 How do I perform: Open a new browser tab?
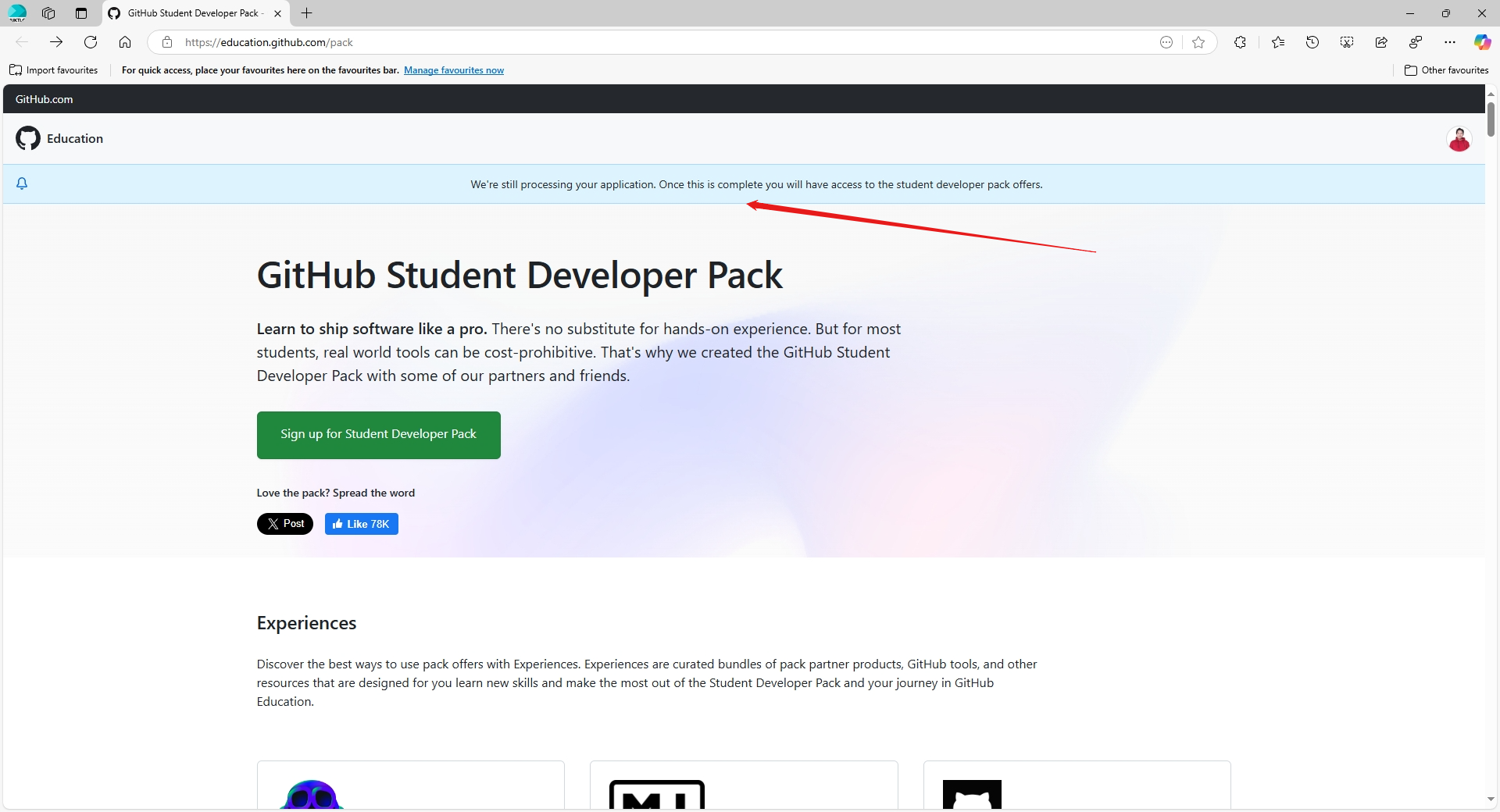tap(306, 13)
